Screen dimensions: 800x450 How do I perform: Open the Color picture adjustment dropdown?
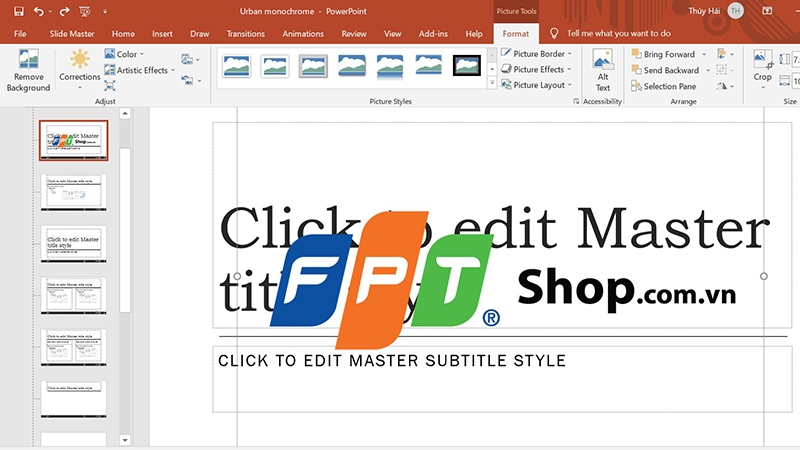pos(124,54)
